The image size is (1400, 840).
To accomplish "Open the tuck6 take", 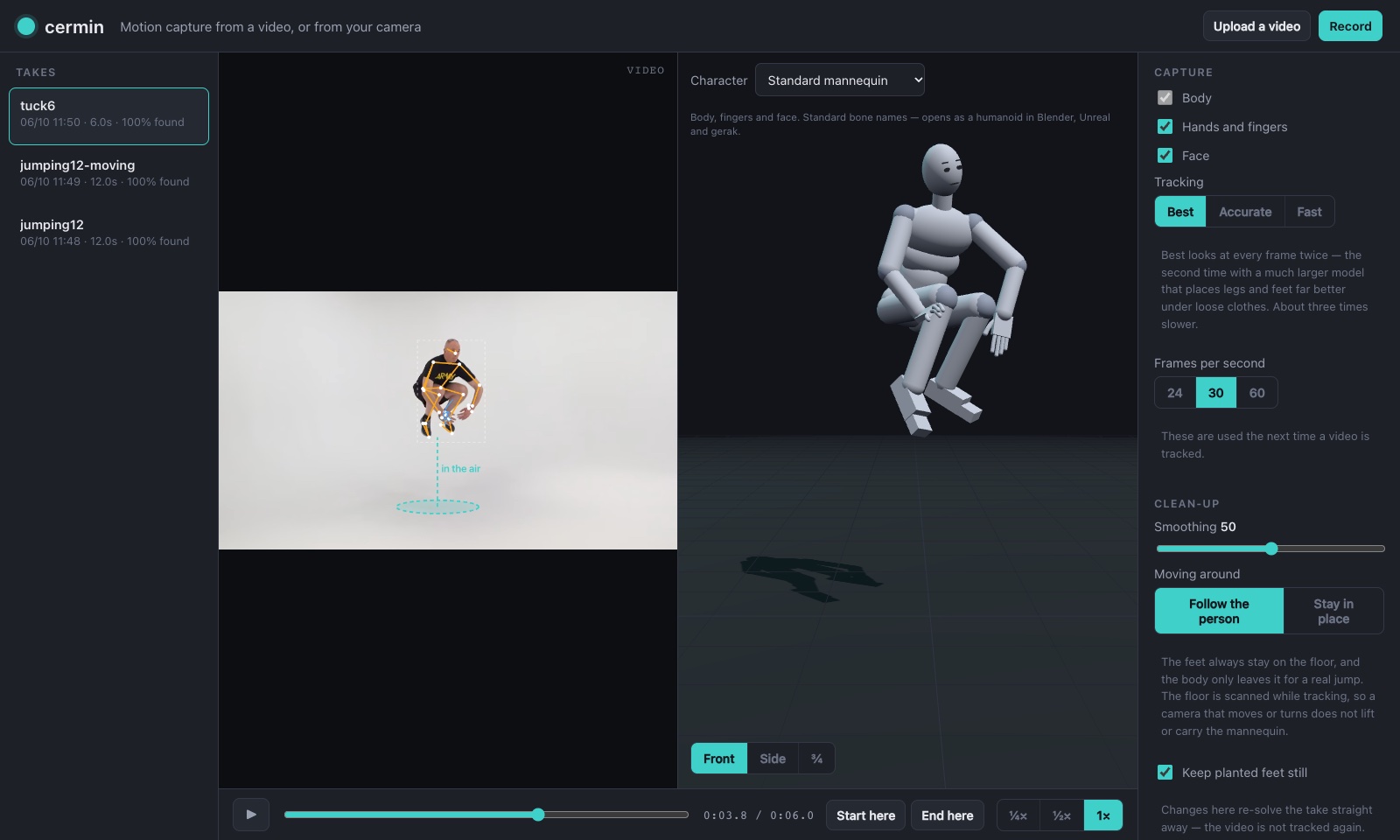I will [108, 115].
